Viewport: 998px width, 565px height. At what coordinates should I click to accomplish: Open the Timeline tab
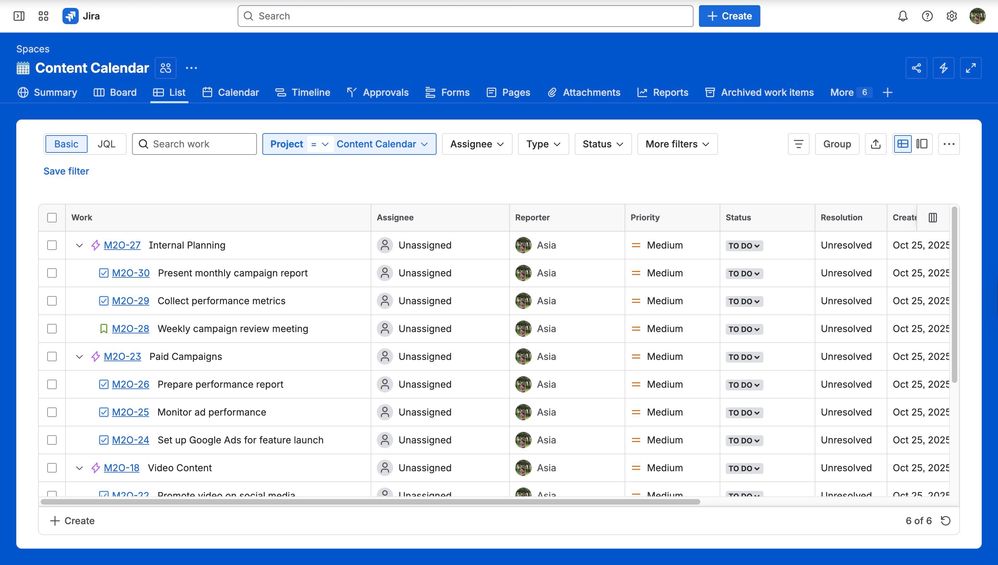[303, 92]
